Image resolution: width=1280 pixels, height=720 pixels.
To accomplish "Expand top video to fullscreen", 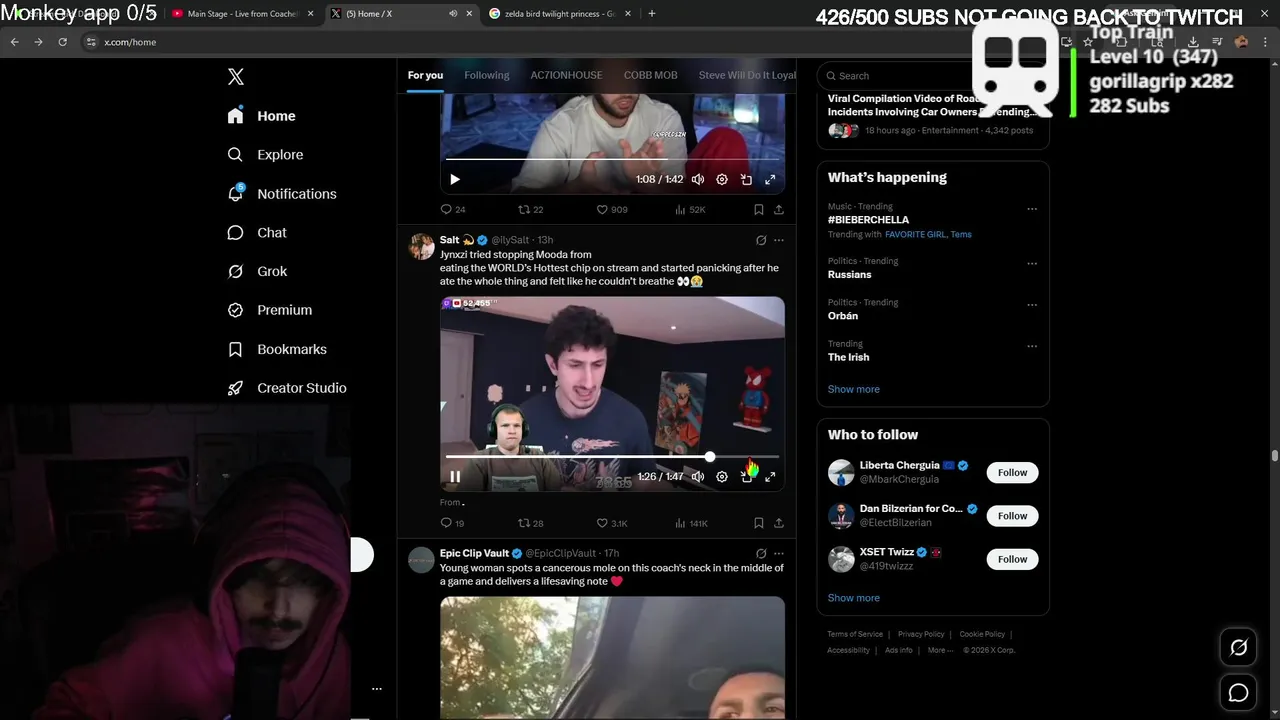I will coord(770,180).
